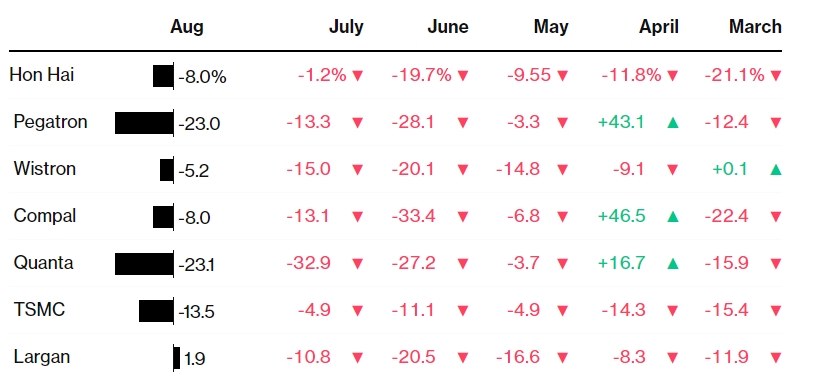Click the green up arrow beside Wistron March +0.1
814x380 pixels.
pos(776,170)
